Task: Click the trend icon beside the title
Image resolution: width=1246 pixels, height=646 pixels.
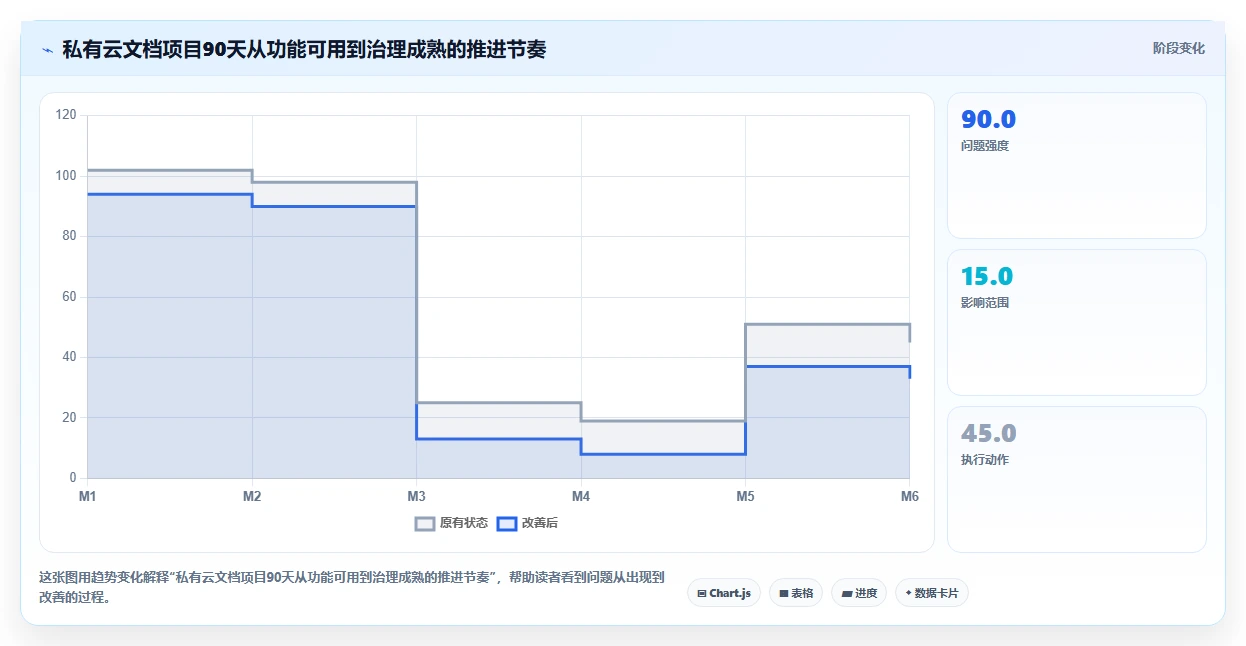Action: 47,50
